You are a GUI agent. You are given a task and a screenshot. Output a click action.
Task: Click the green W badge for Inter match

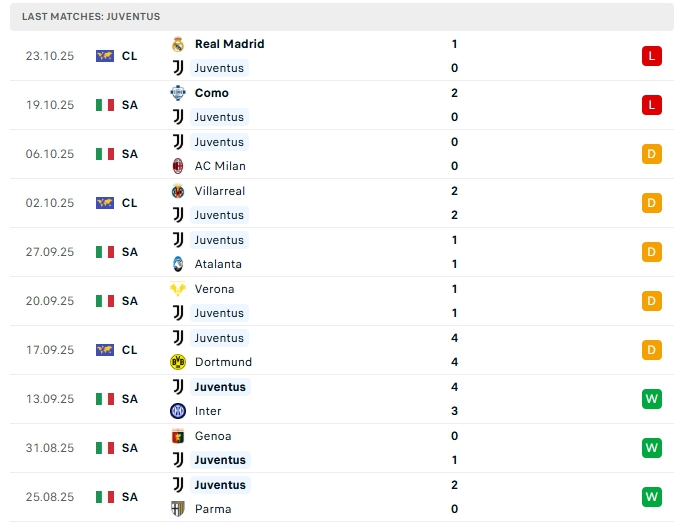click(x=652, y=399)
